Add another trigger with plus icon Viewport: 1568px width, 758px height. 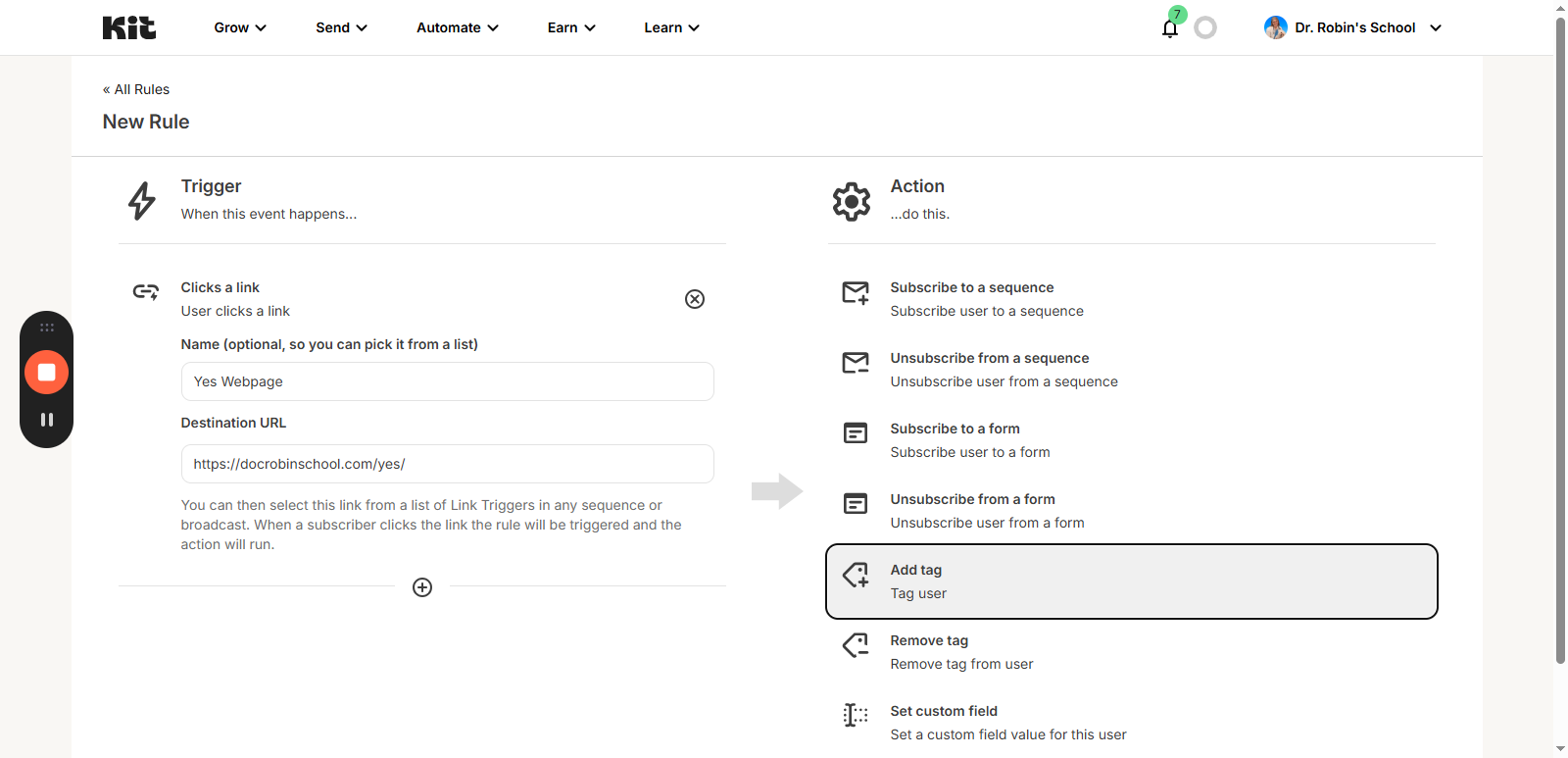(422, 587)
